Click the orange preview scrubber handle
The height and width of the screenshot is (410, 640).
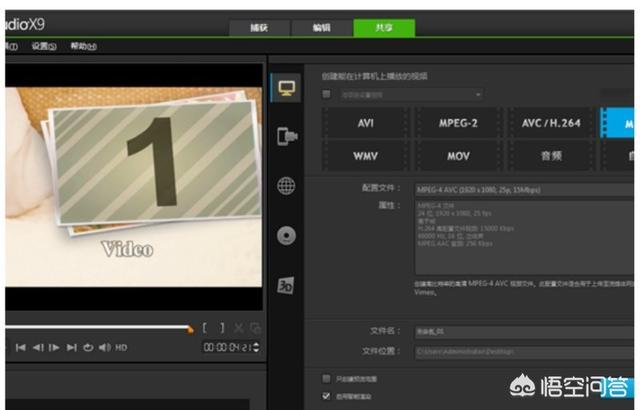pos(190,328)
